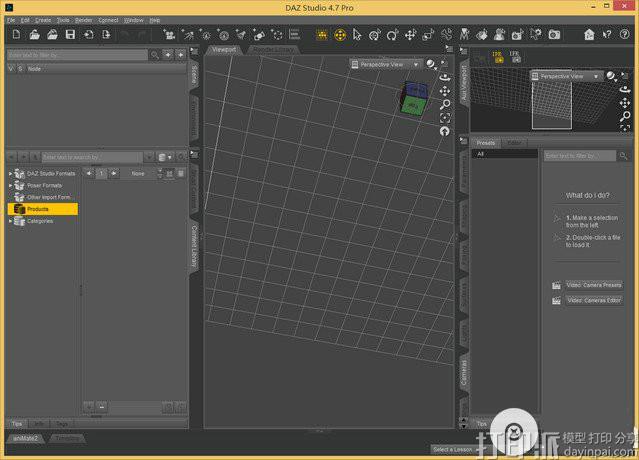Screen dimensions: 639x460
Task: Toggle the V visibility column header
Action: click(11, 69)
